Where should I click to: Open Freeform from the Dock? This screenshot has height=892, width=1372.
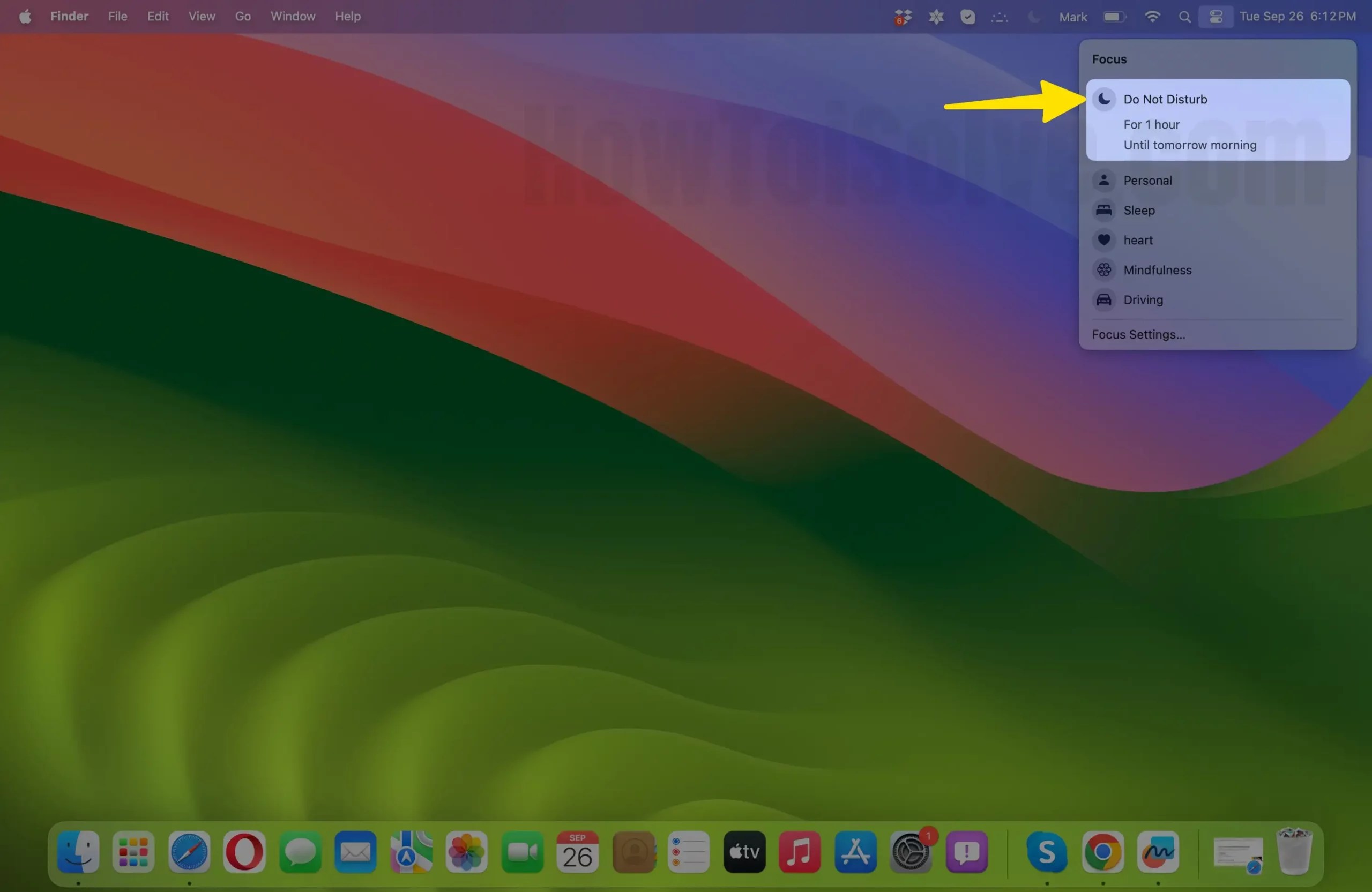1158,853
